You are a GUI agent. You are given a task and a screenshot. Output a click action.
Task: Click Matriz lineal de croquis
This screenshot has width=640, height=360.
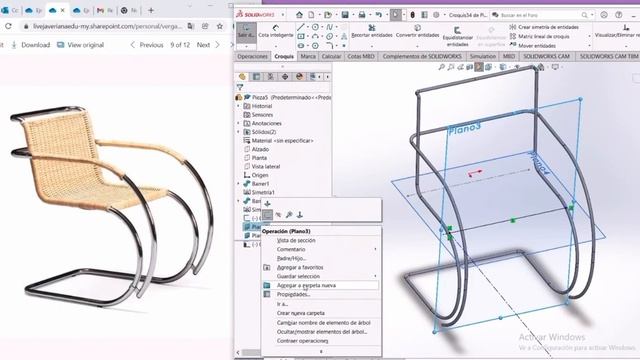540,36
